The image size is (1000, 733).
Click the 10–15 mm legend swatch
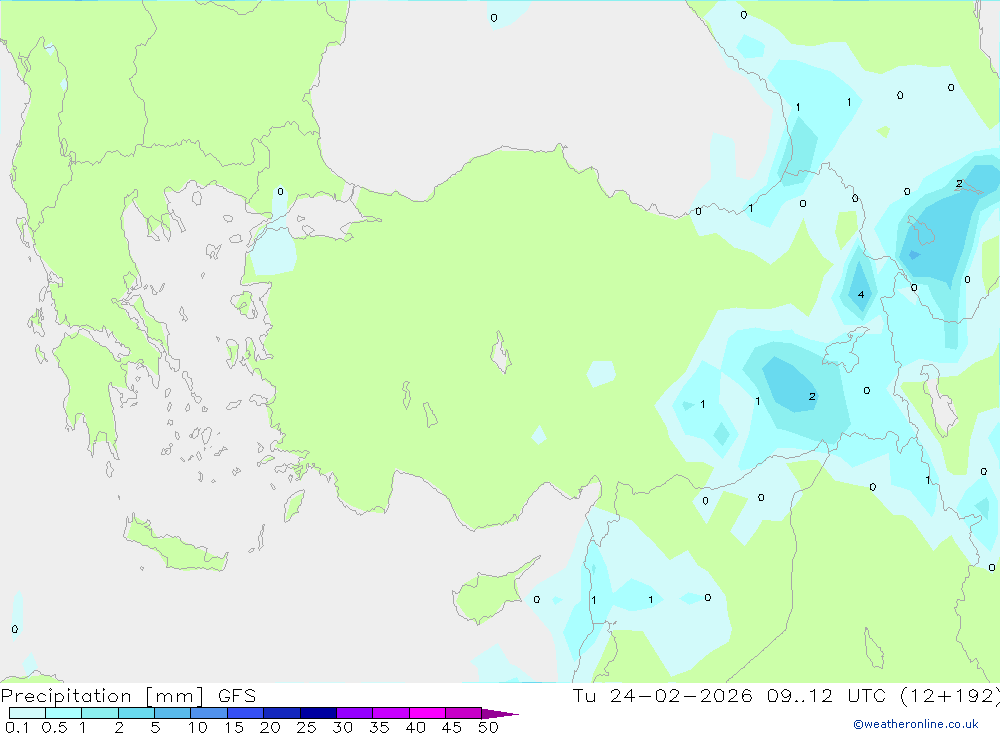coord(209,713)
